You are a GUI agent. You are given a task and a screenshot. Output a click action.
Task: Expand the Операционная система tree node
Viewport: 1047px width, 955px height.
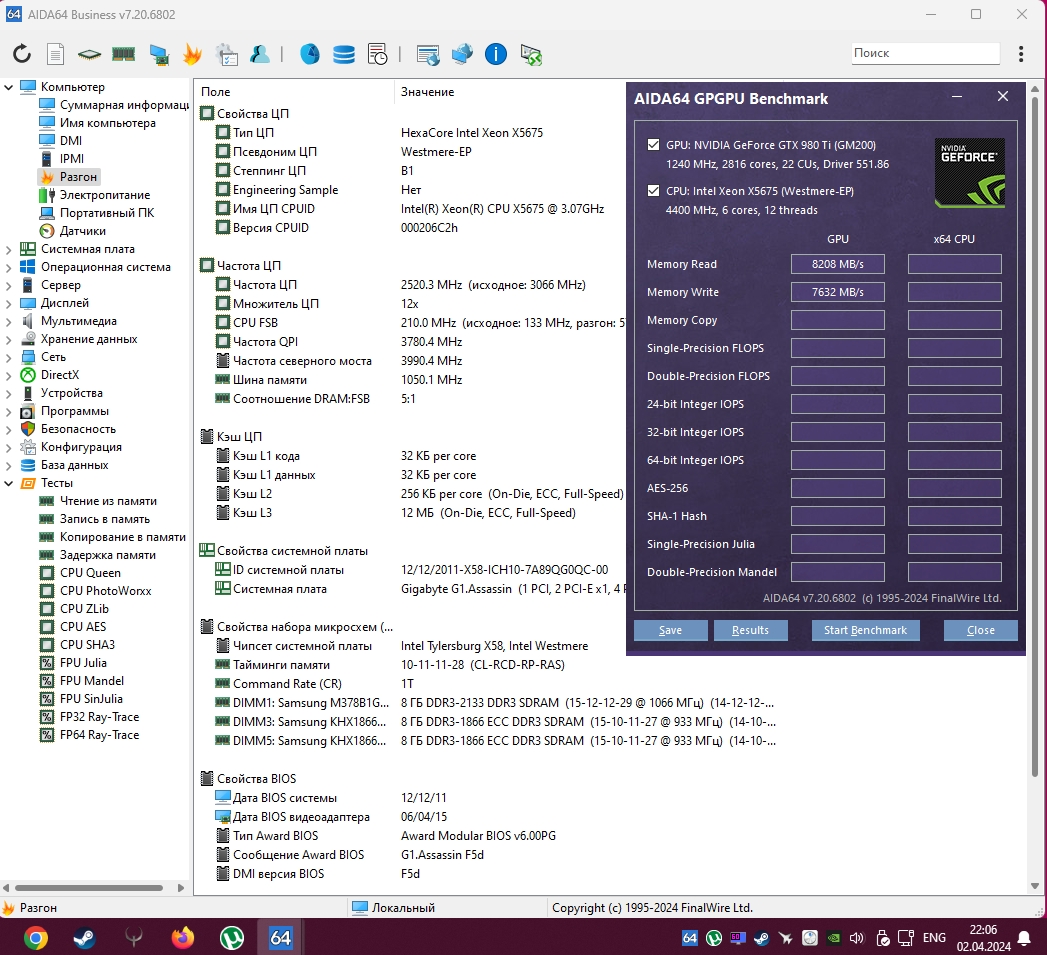pos(8,267)
